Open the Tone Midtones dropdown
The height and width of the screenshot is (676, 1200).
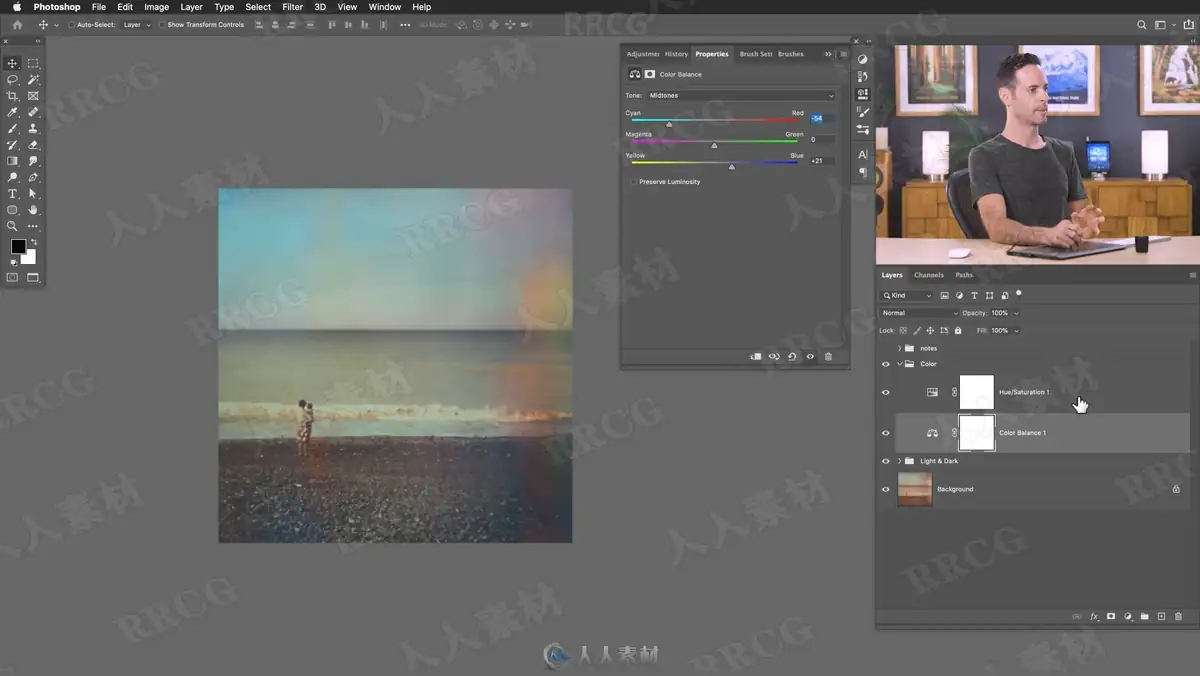[740, 96]
